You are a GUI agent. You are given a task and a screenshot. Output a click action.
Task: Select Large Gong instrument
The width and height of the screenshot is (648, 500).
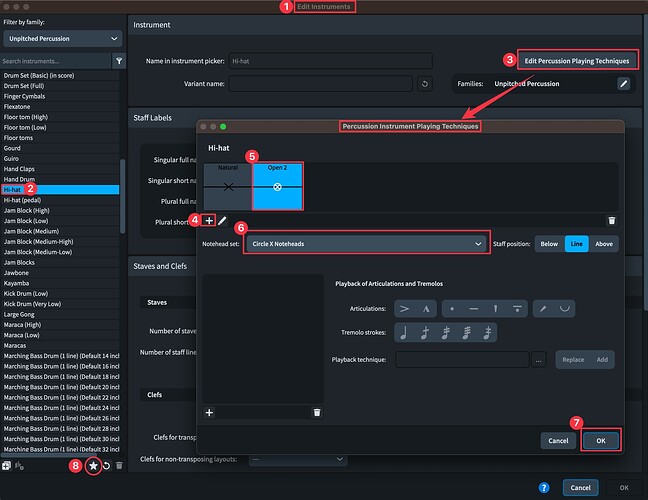[x=60, y=314]
